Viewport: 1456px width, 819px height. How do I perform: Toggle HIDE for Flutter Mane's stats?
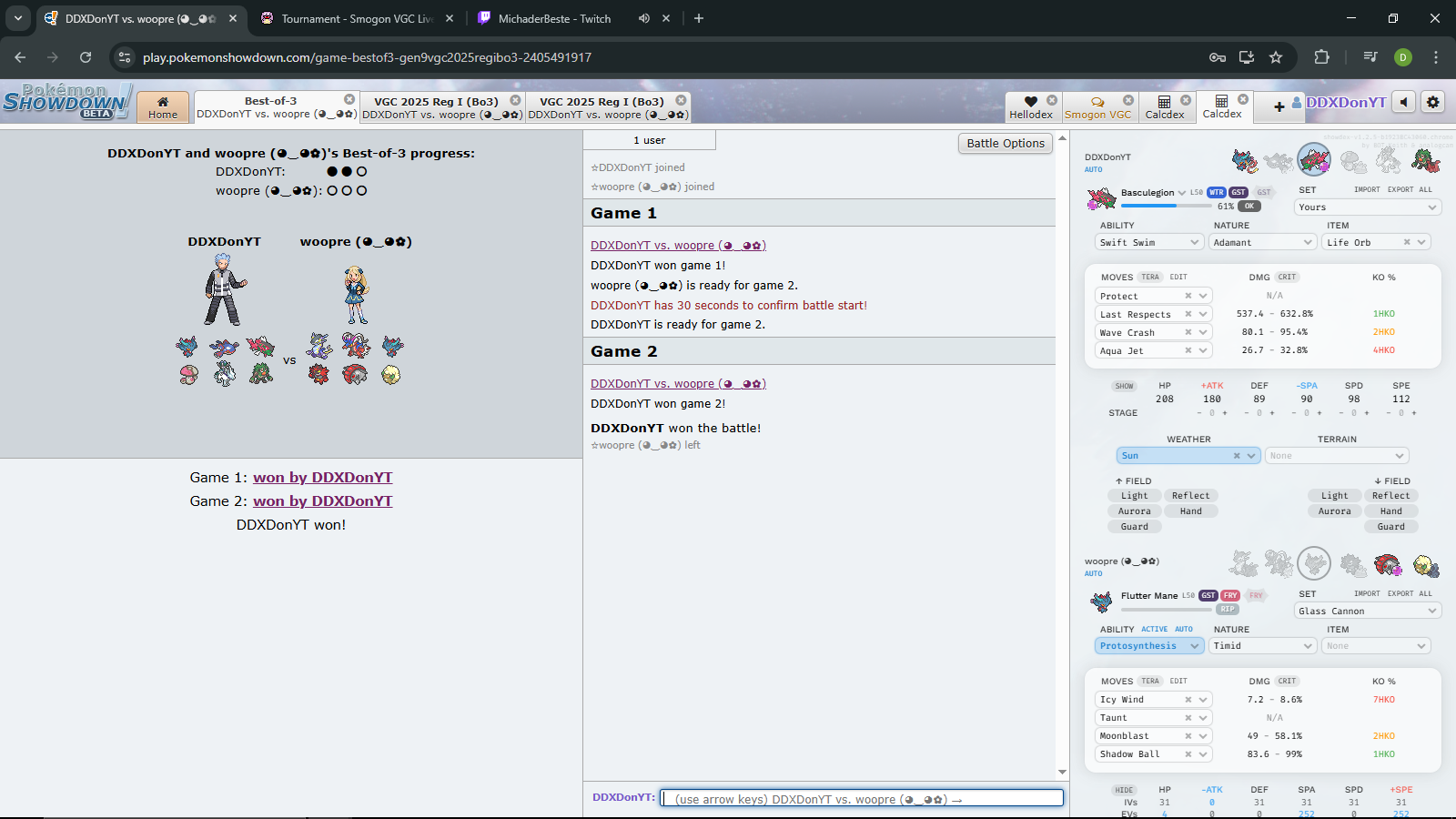(1125, 790)
